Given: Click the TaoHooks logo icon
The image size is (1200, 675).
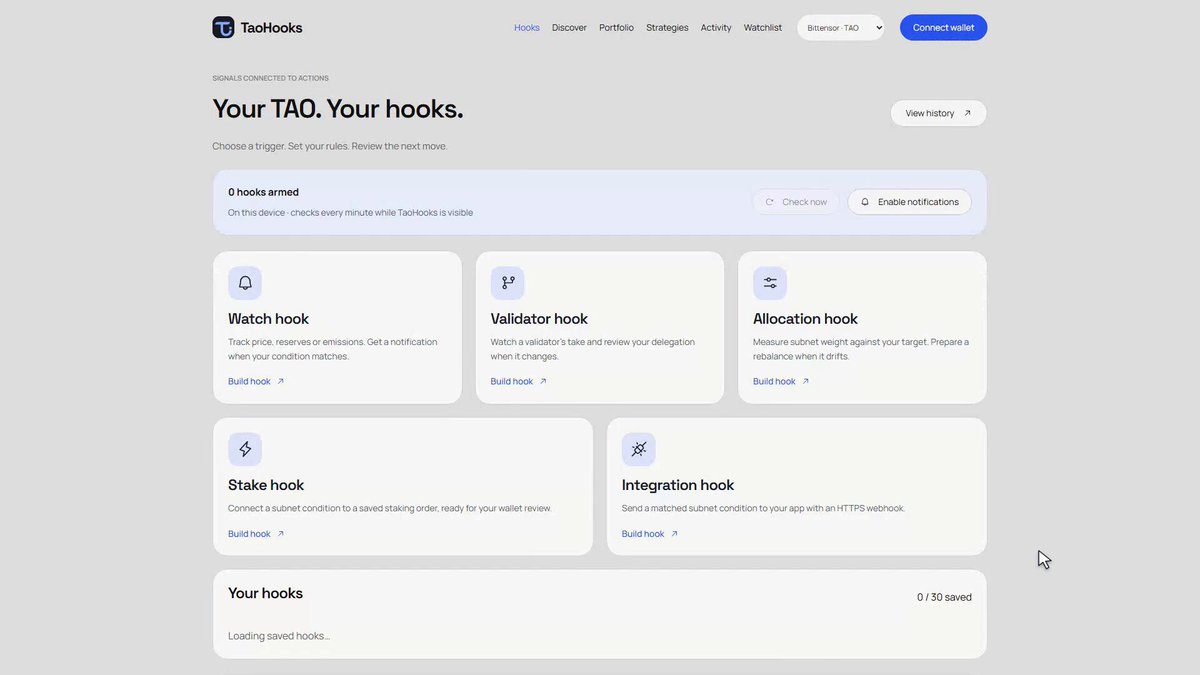Looking at the screenshot, I should (x=223, y=27).
